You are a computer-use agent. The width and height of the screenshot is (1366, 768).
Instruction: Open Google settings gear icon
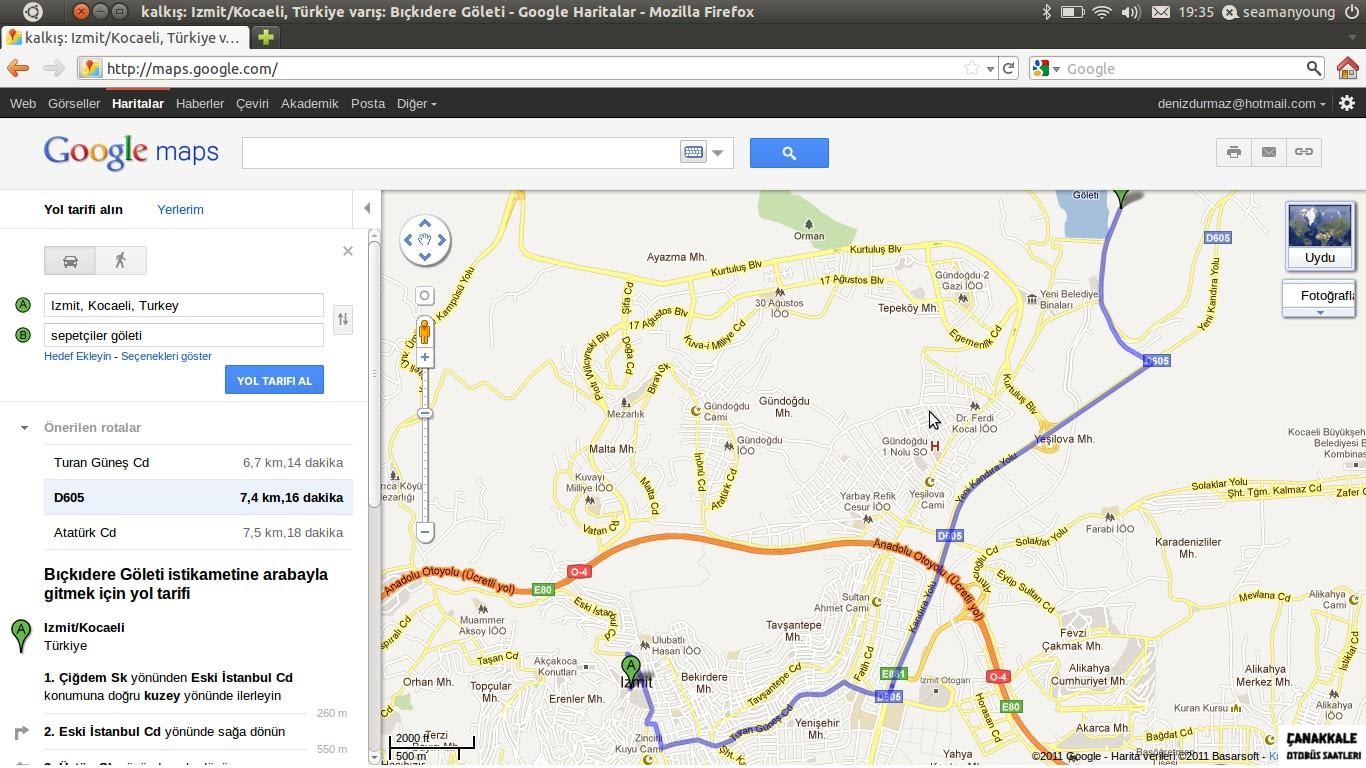click(1347, 103)
